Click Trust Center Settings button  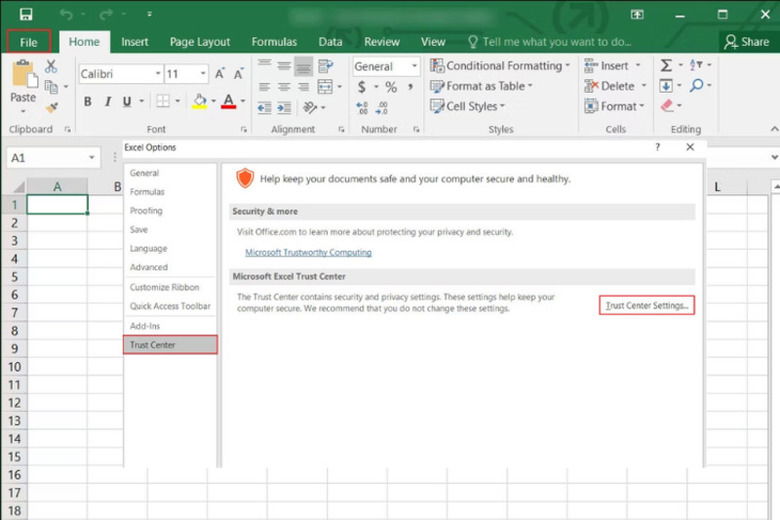tap(647, 306)
